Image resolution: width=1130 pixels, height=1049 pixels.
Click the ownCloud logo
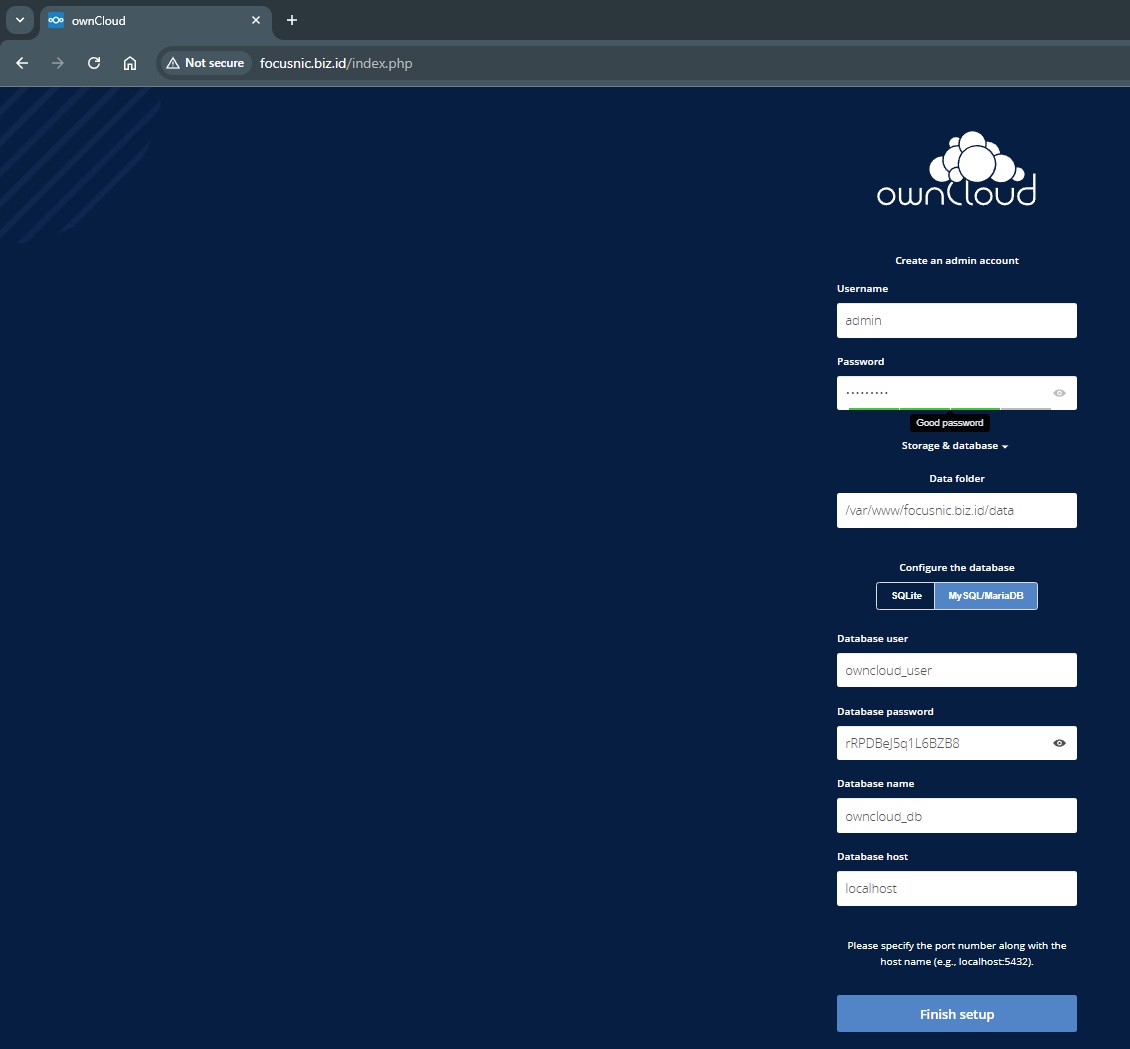tap(956, 170)
